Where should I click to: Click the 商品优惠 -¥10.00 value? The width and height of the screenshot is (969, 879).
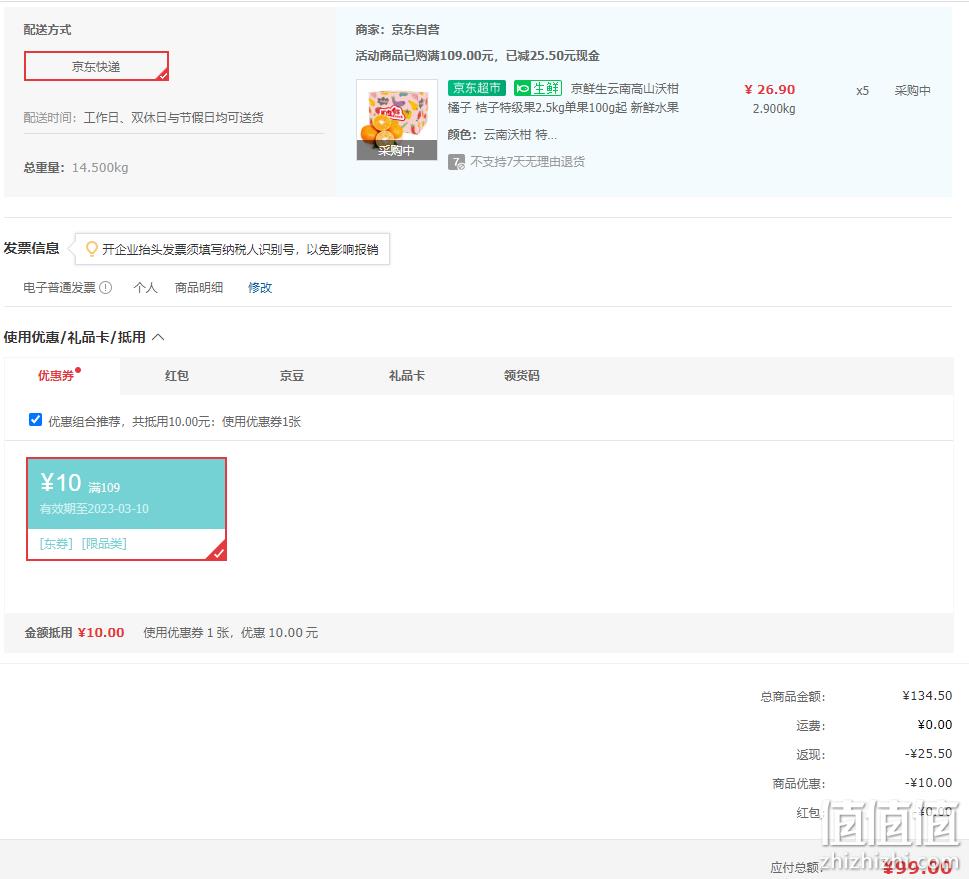click(928, 783)
